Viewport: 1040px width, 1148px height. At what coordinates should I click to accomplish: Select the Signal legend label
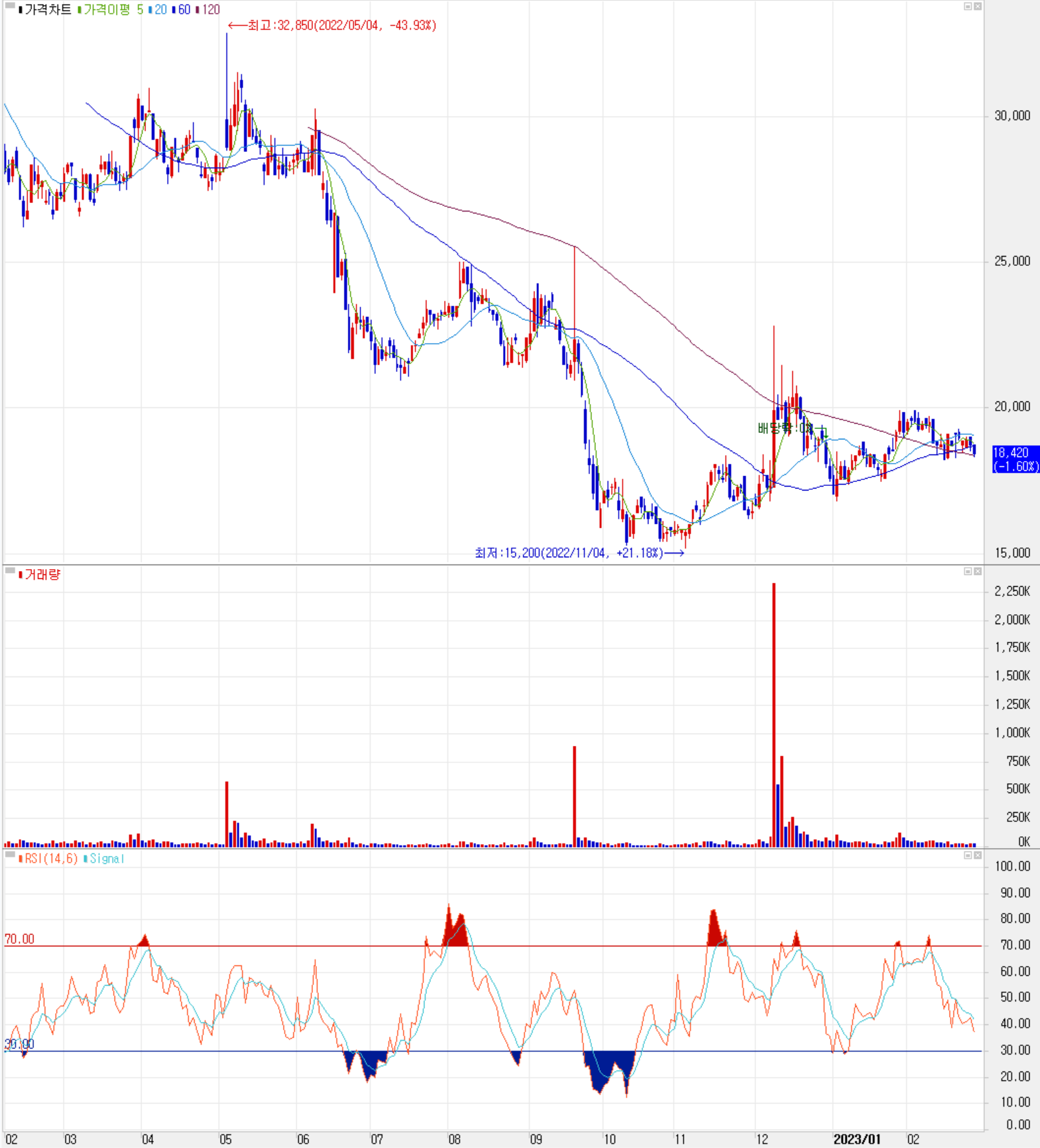(x=104, y=859)
